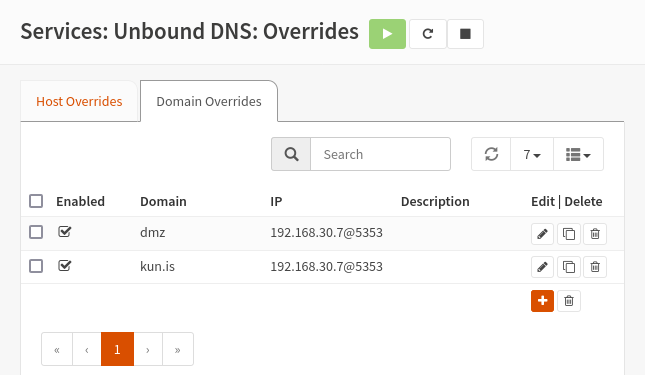Clone the kun.is domain override
Screen dimensions: 645x375
568,267
